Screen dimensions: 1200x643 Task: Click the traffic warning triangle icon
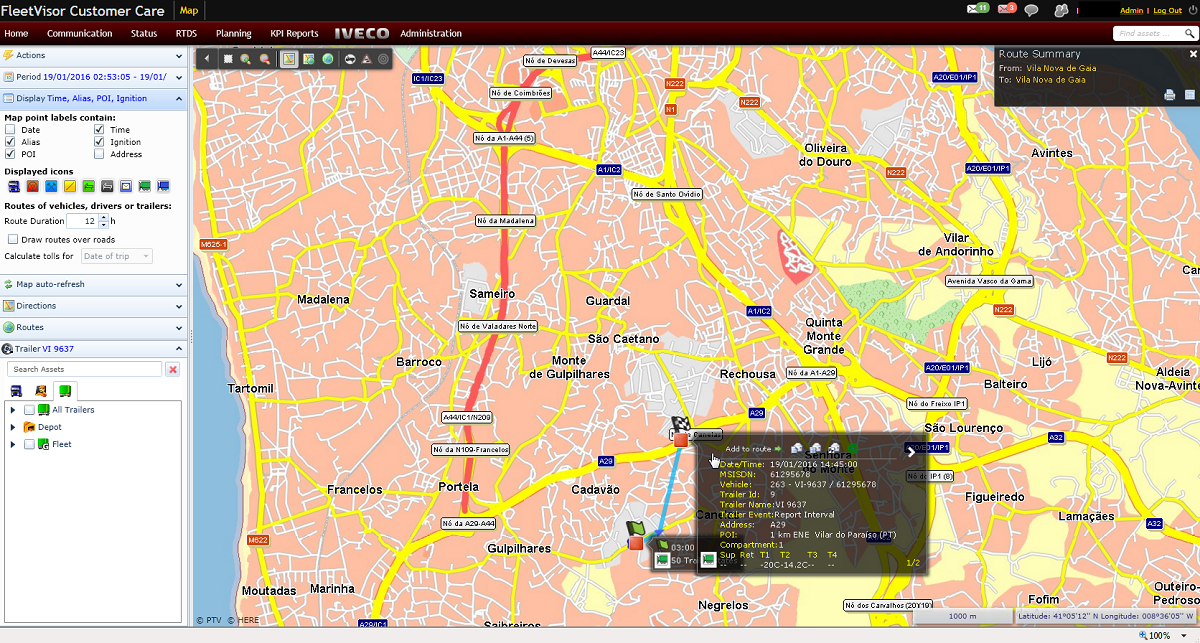pos(367,59)
